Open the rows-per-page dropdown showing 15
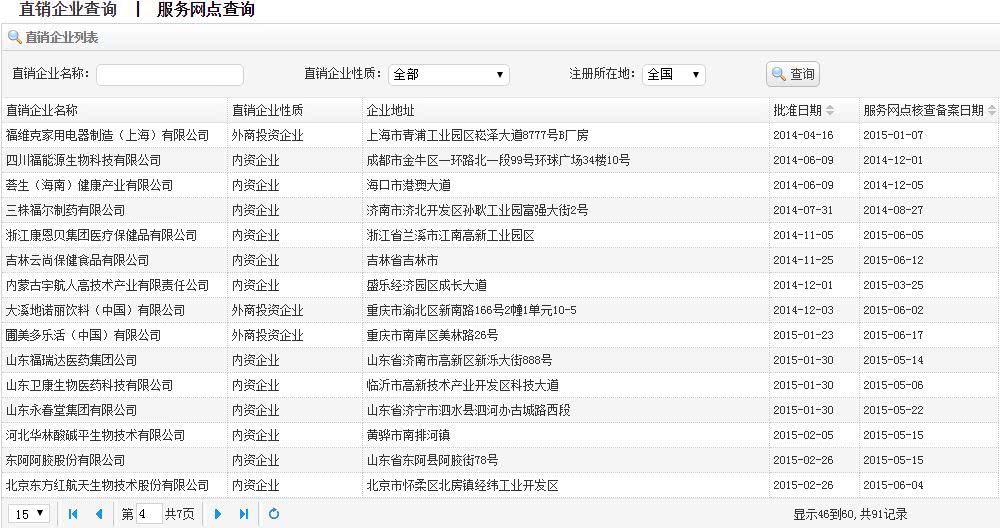Viewport: 1000px width, 528px height. coord(29,513)
